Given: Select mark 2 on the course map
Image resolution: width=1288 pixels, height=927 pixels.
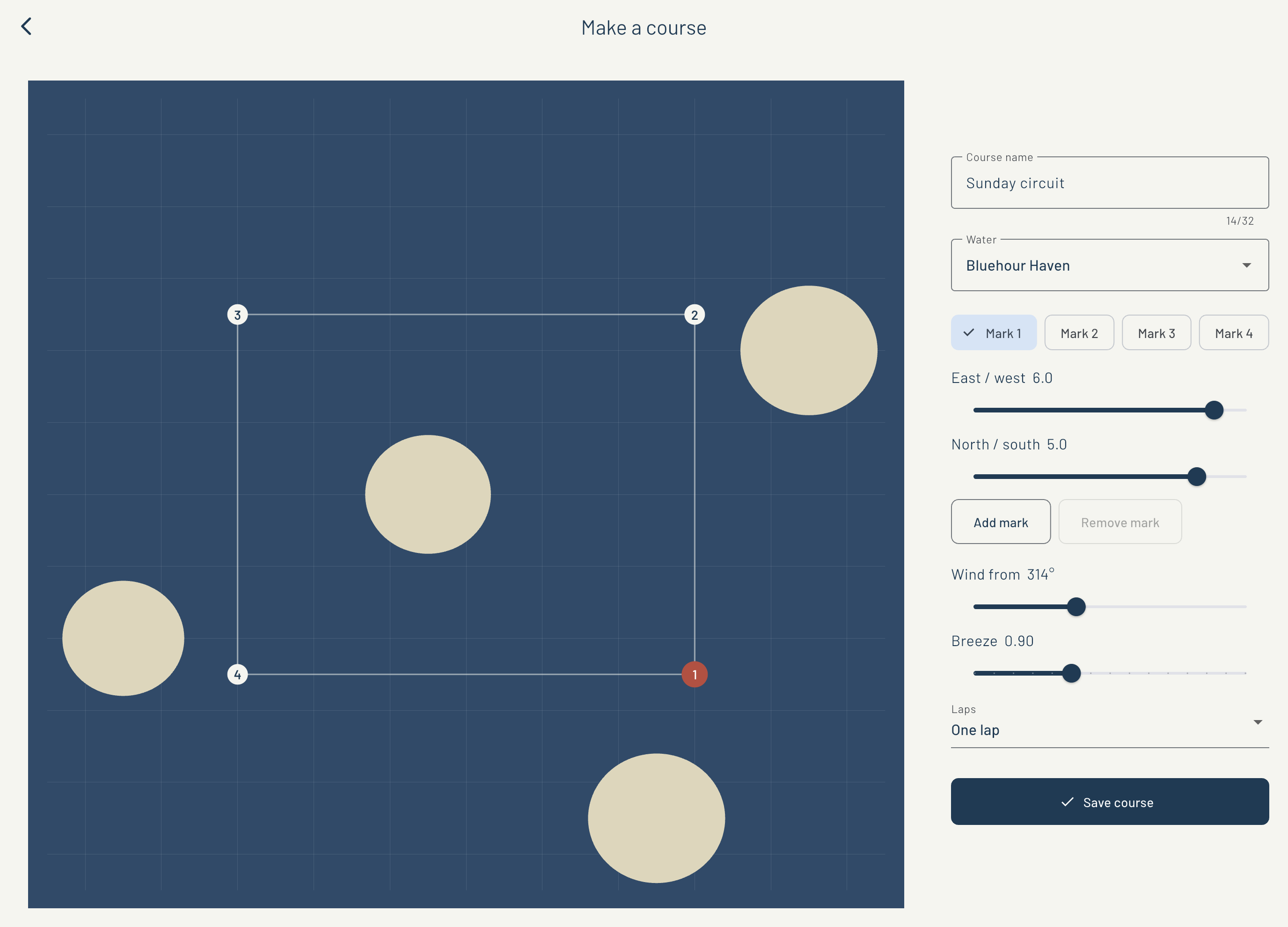Looking at the screenshot, I should point(694,315).
